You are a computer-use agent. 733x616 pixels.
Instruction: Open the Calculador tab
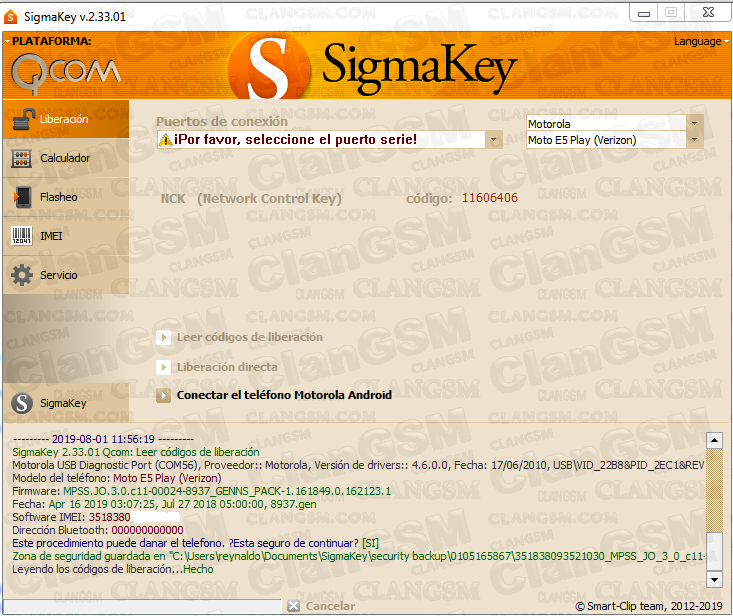pos(65,158)
